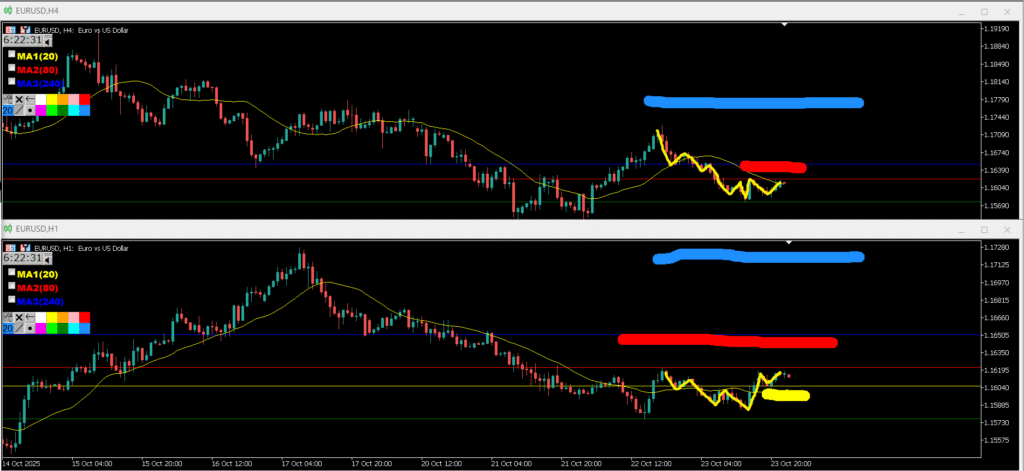This screenshot has width=1024, height=471.
Task: Select the diagonal line tool in H1 palette
Action: pos(19,329)
